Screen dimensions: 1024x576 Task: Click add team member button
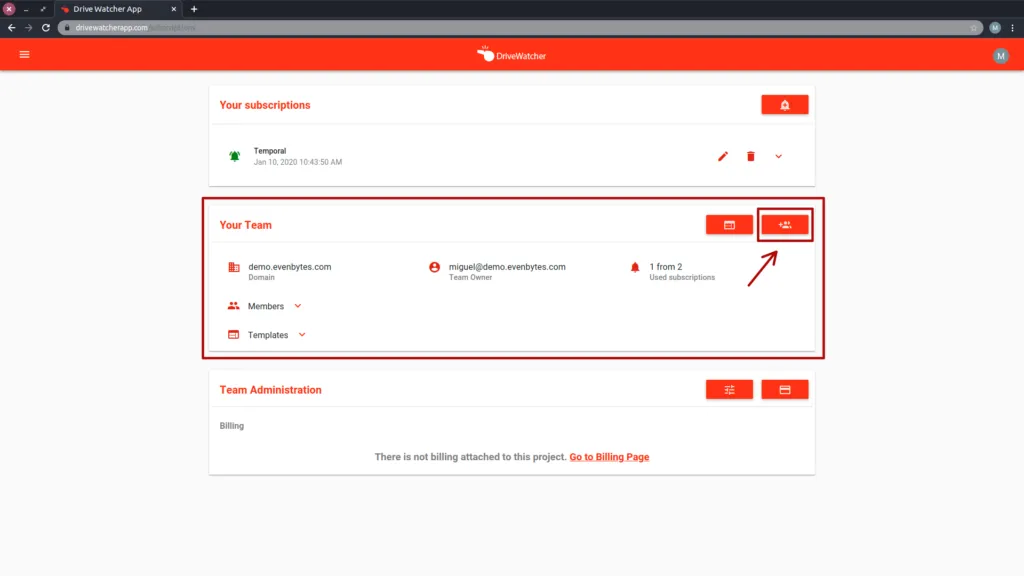tap(784, 225)
